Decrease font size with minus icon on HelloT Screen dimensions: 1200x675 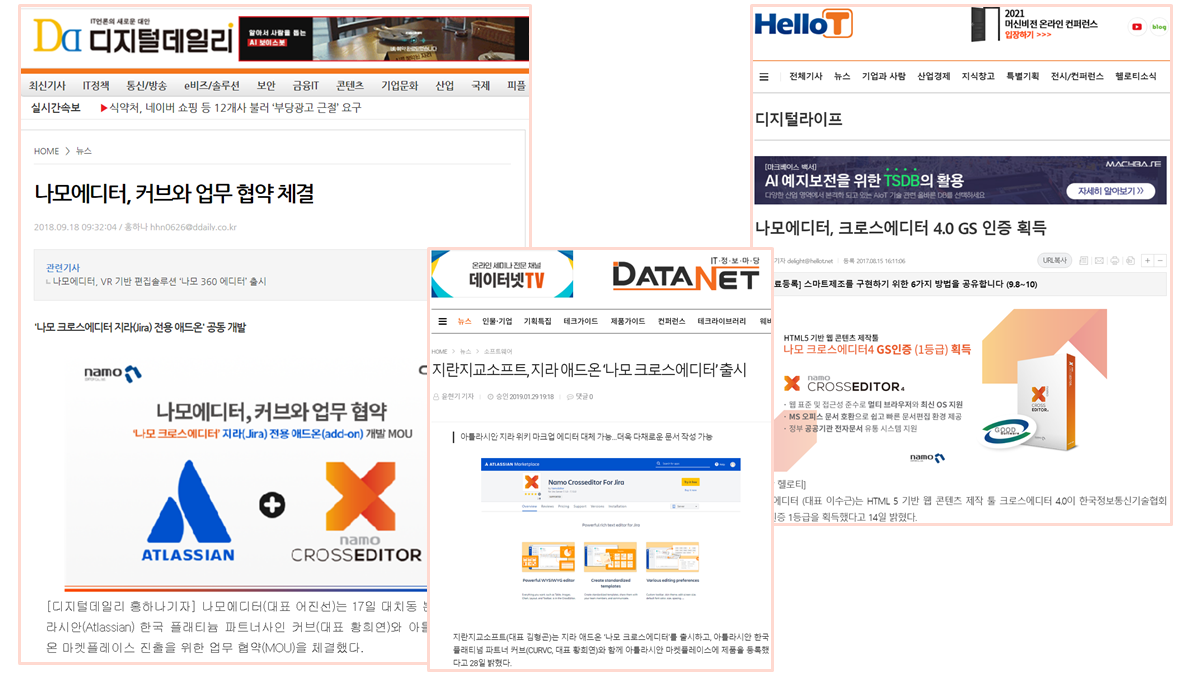coord(1160,260)
